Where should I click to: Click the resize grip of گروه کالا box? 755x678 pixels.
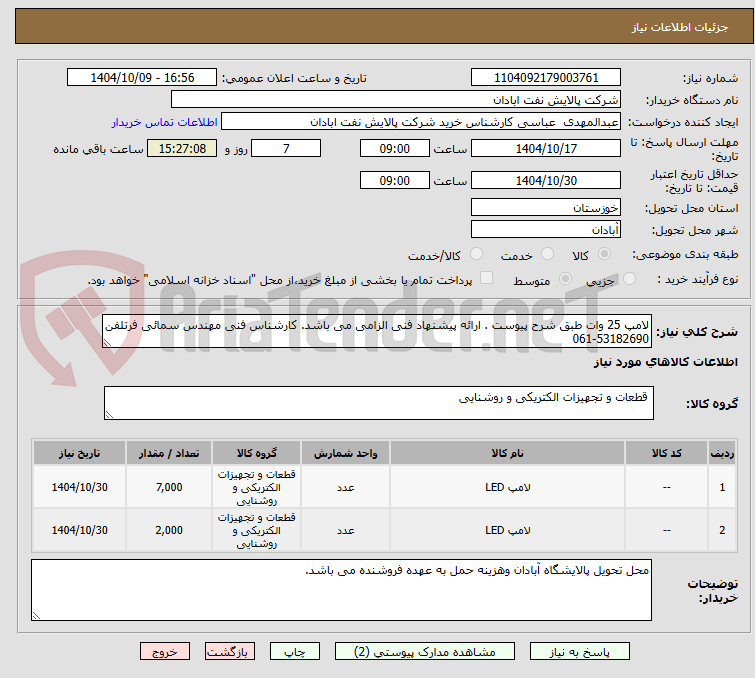tap(109, 415)
